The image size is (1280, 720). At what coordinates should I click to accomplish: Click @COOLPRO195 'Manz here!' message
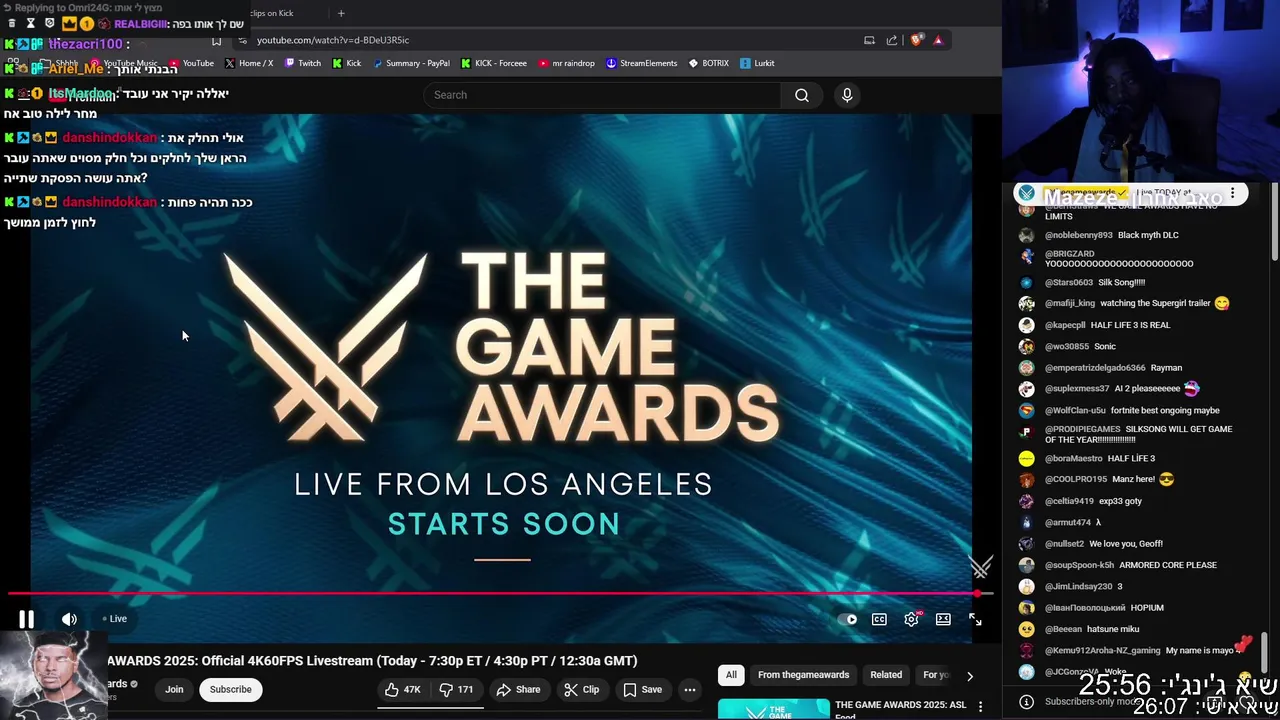click(1109, 479)
